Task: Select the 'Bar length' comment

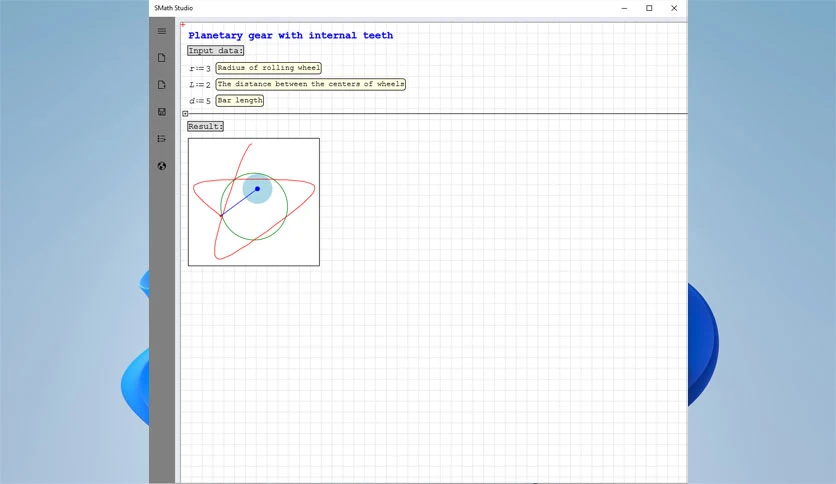Action: click(239, 100)
